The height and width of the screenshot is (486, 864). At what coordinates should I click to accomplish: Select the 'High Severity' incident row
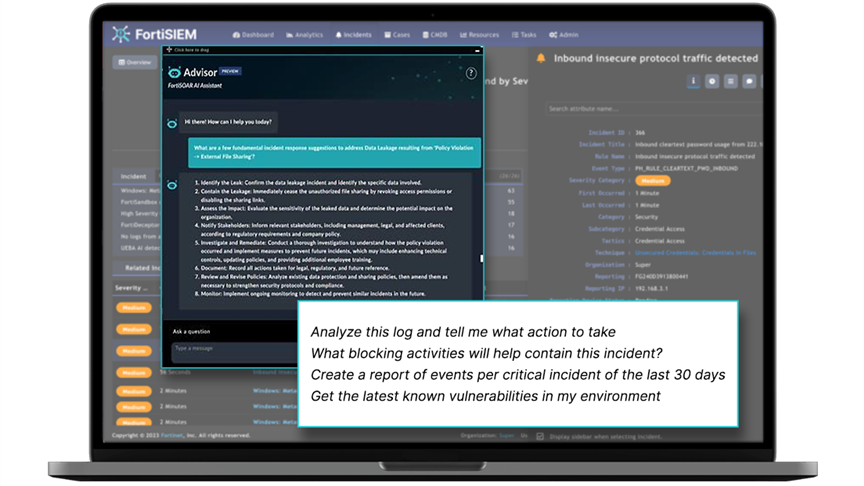tap(139, 214)
